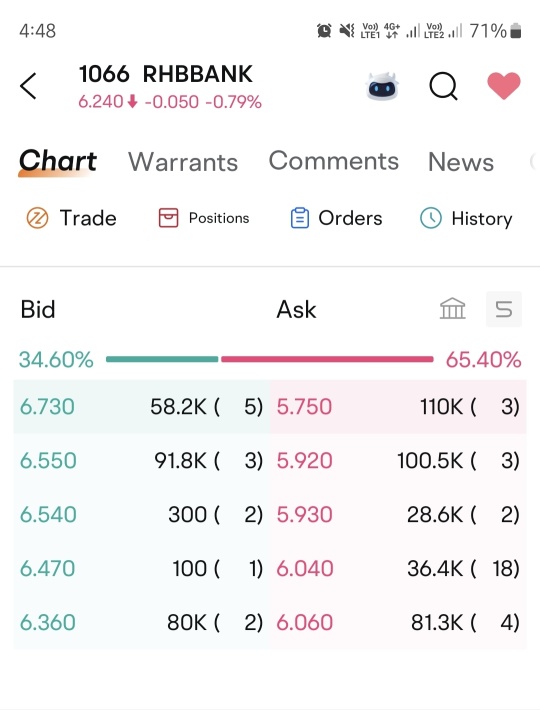Tap bid price 6.360
This screenshot has height=717, width=540.
coord(48,622)
